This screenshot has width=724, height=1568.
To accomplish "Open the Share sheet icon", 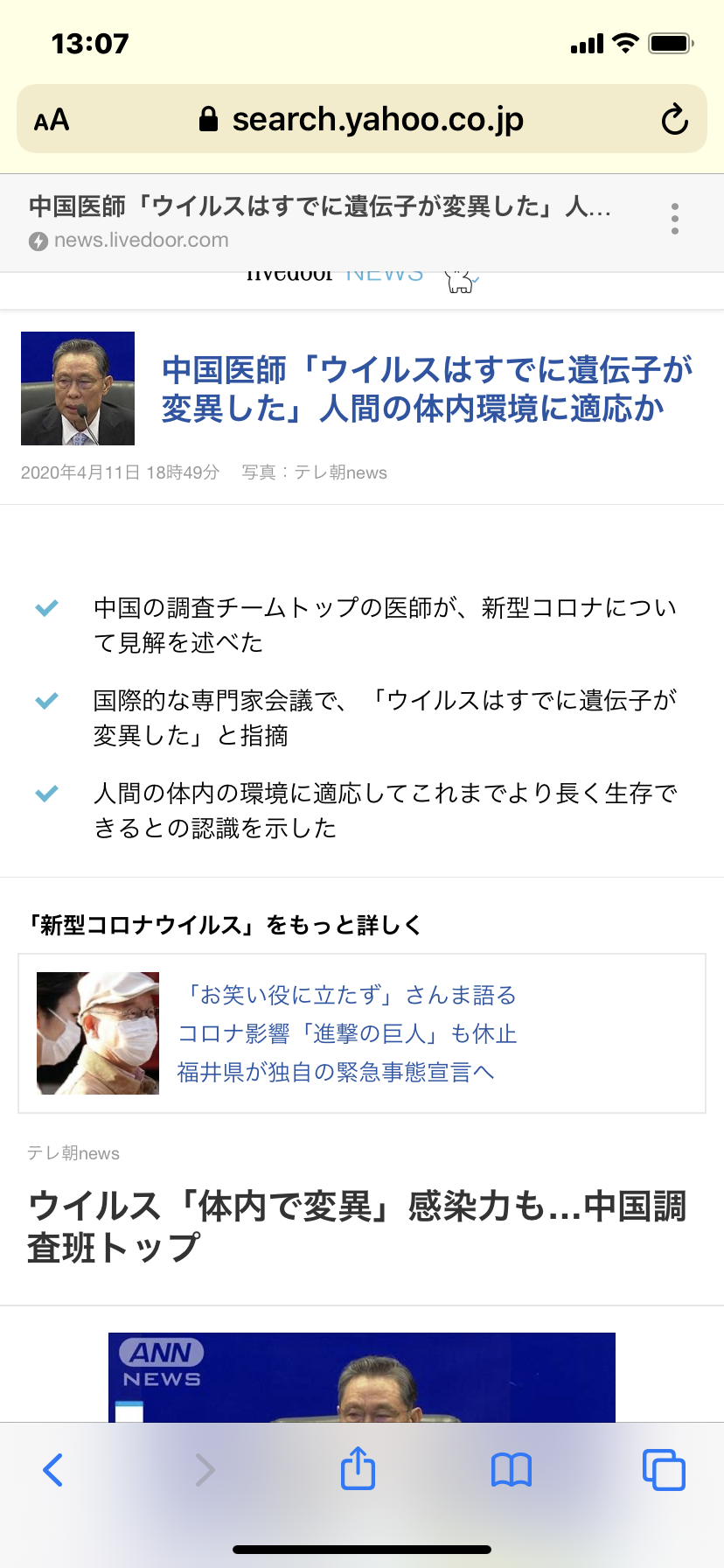I will 358,1467.
